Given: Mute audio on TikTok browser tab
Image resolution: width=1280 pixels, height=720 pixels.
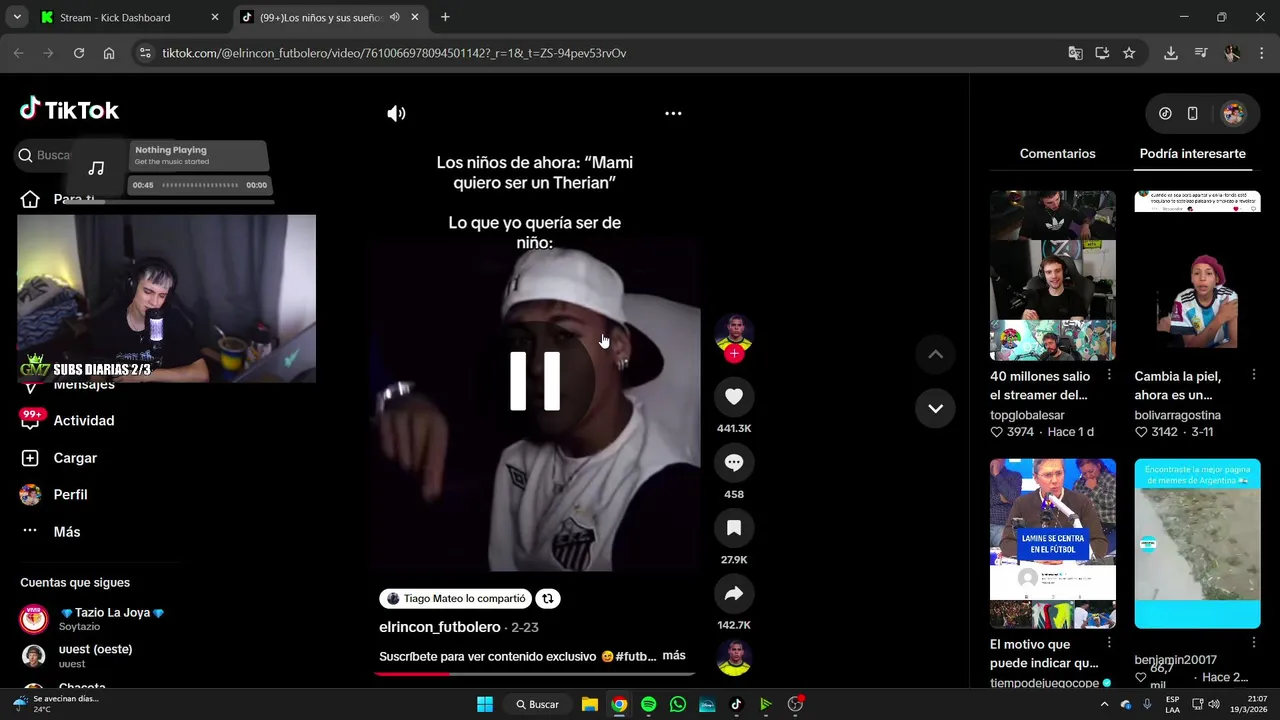Looking at the screenshot, I should coord(394,17).
